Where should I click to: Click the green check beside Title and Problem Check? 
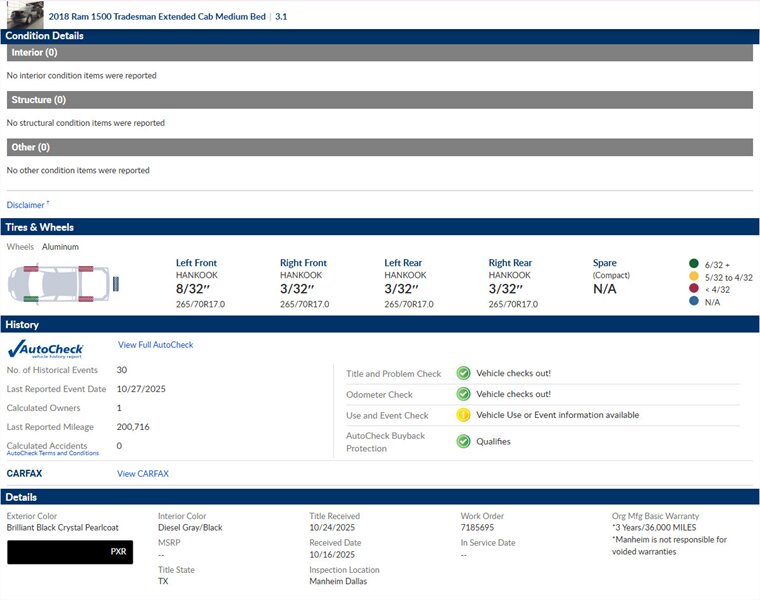(463, 373)
